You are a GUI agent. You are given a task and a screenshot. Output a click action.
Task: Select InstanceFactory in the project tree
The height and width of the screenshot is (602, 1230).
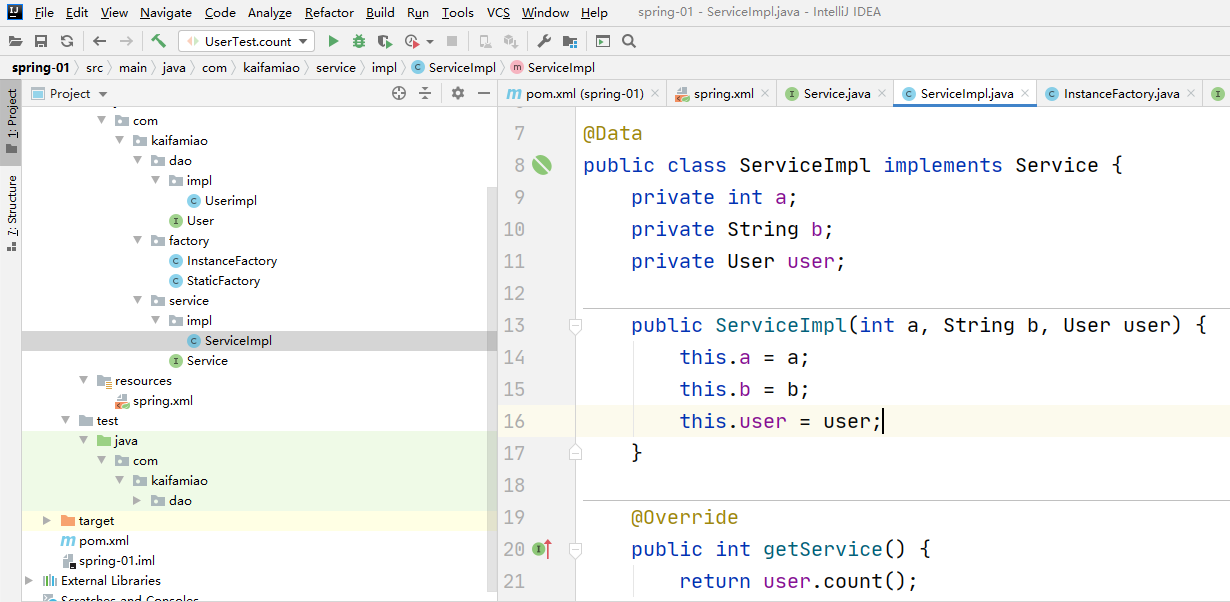click(x=232, y=261)
